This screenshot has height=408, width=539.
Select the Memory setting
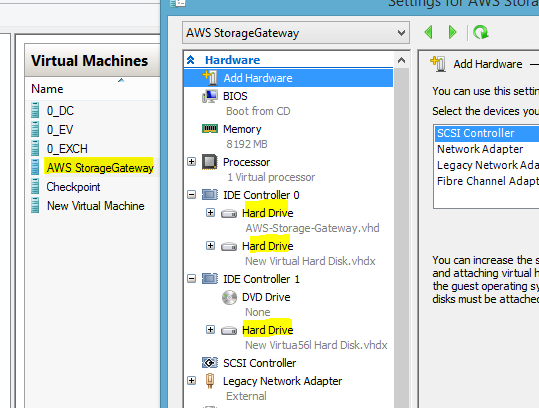point(242,129)
